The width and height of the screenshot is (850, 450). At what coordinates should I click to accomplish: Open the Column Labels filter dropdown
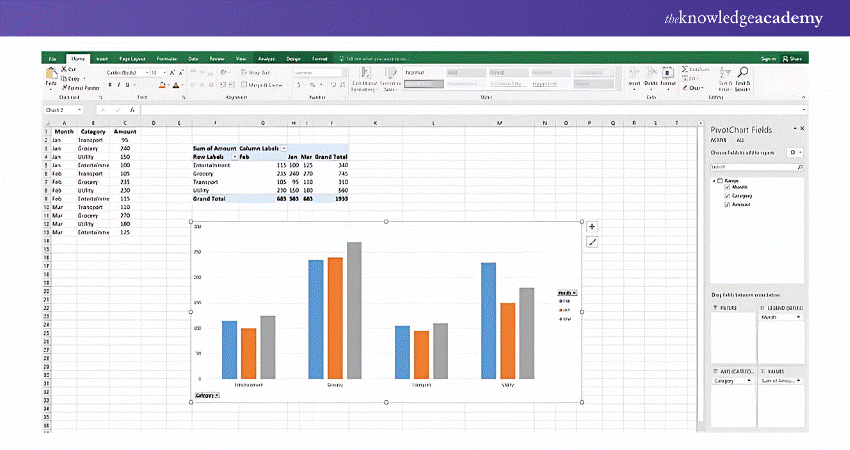[x=284, y=148]
